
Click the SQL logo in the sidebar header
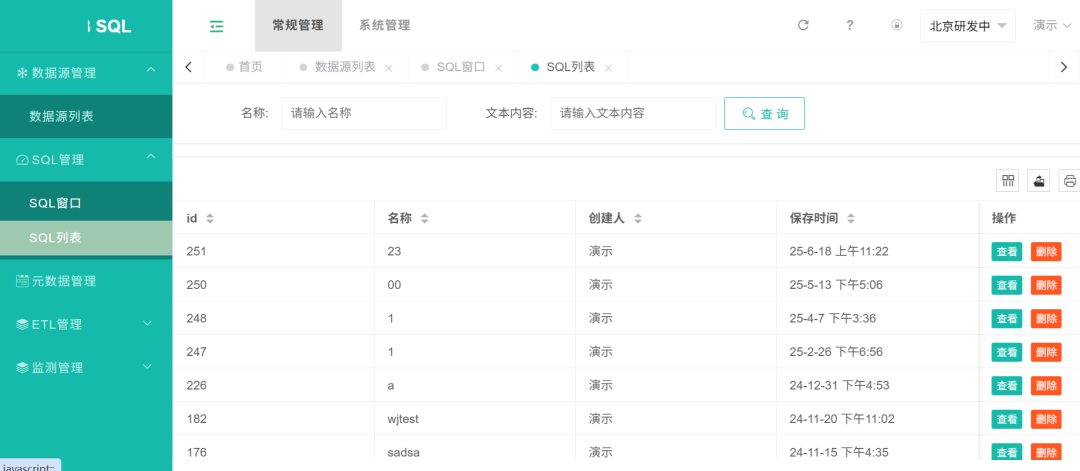coord(110,27)
